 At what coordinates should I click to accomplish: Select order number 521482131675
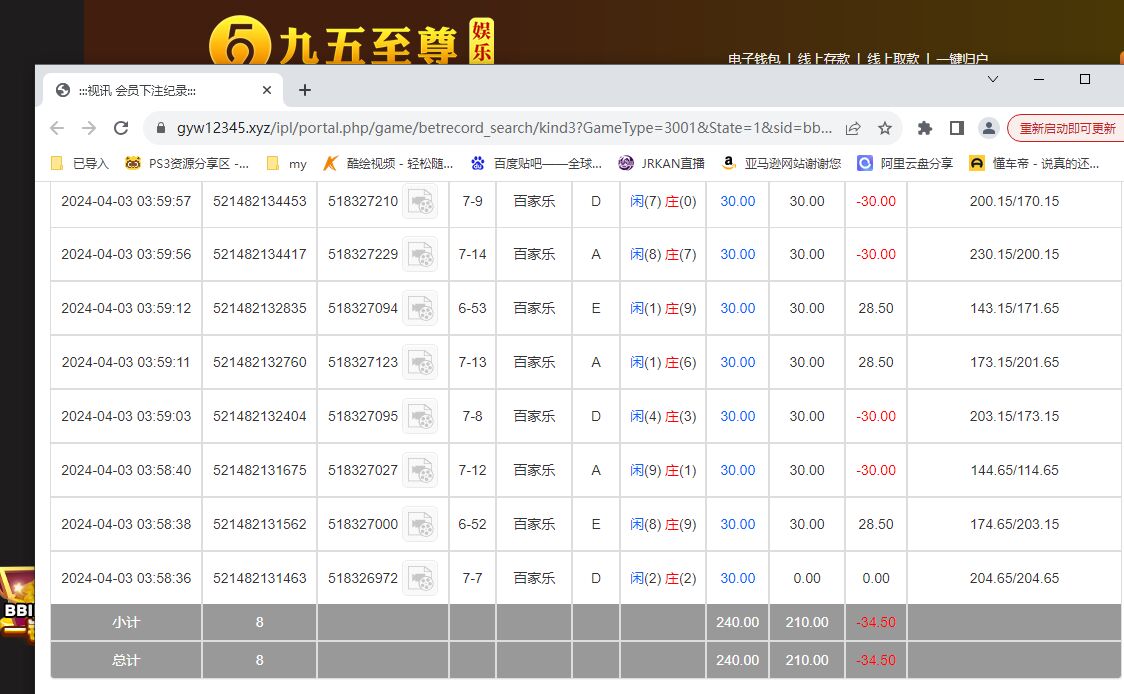[x=259, y=470]
